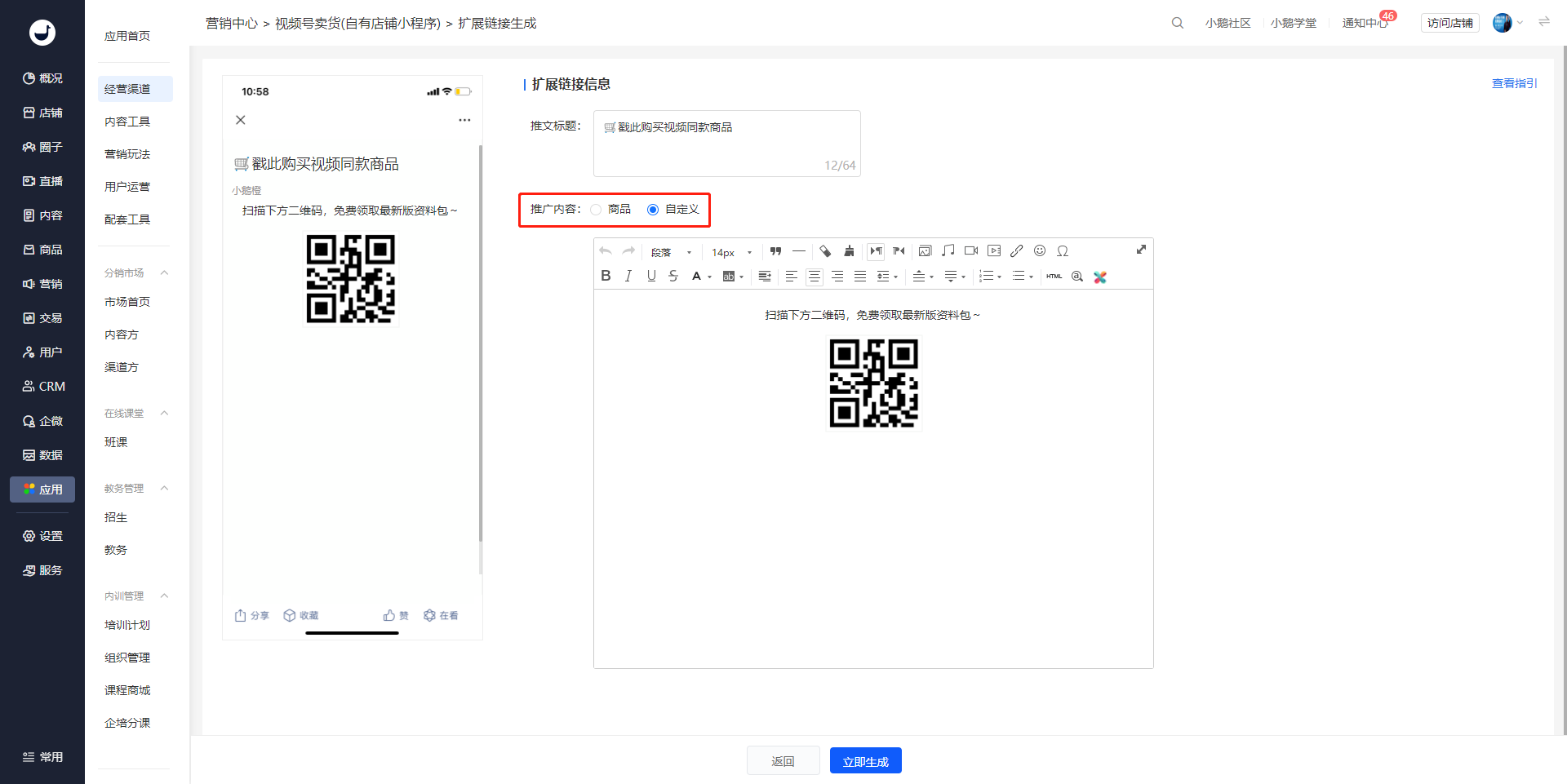Insert audio using the music note icon
This screenshot has height=784, width=1567.
[x=948, y=251]
